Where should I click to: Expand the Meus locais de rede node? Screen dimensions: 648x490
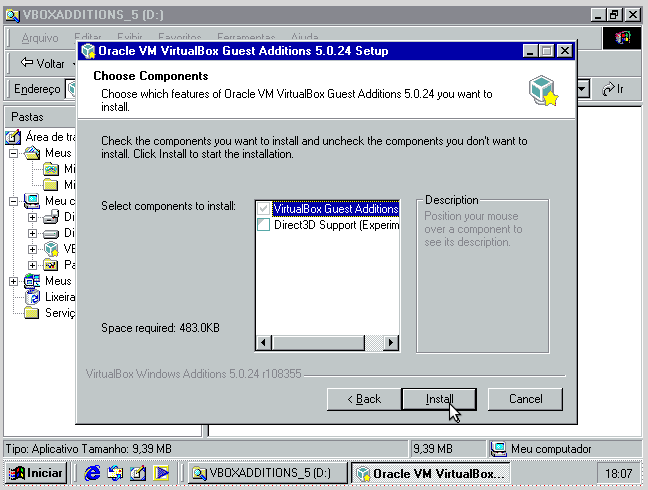(x=14, y=281)
